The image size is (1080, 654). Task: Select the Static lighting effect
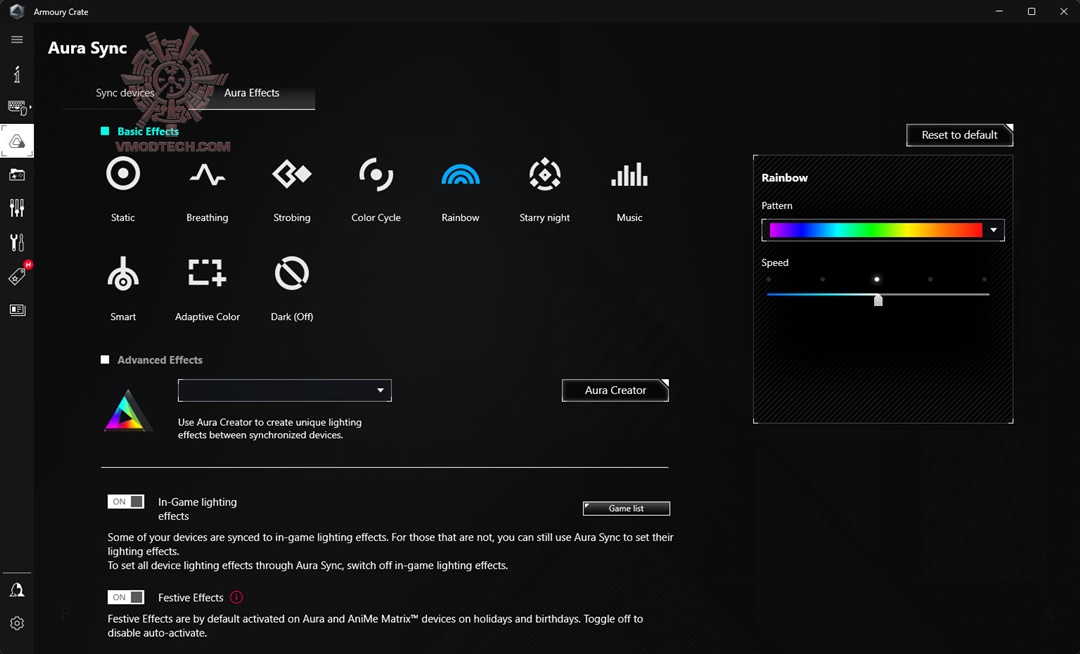[x=123, y=173]
